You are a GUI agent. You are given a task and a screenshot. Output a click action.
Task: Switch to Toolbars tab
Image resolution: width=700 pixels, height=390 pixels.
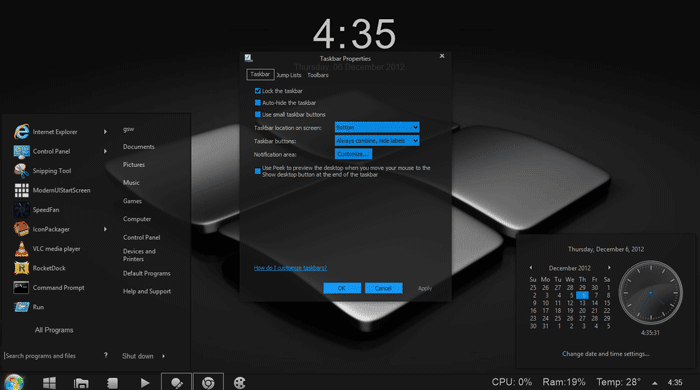(x=318, y=75)
